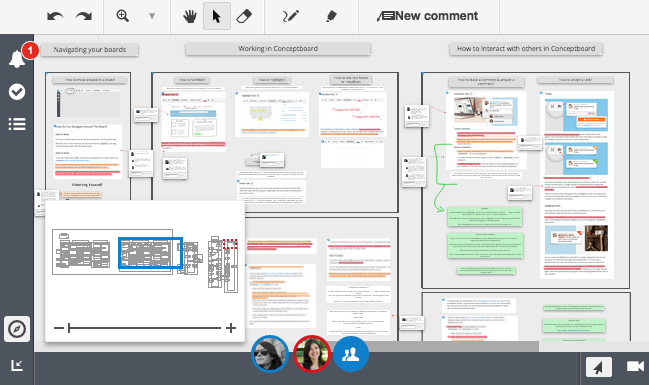
Task: Open the red-bordered woman user avatar
Action: pos(312,354)
